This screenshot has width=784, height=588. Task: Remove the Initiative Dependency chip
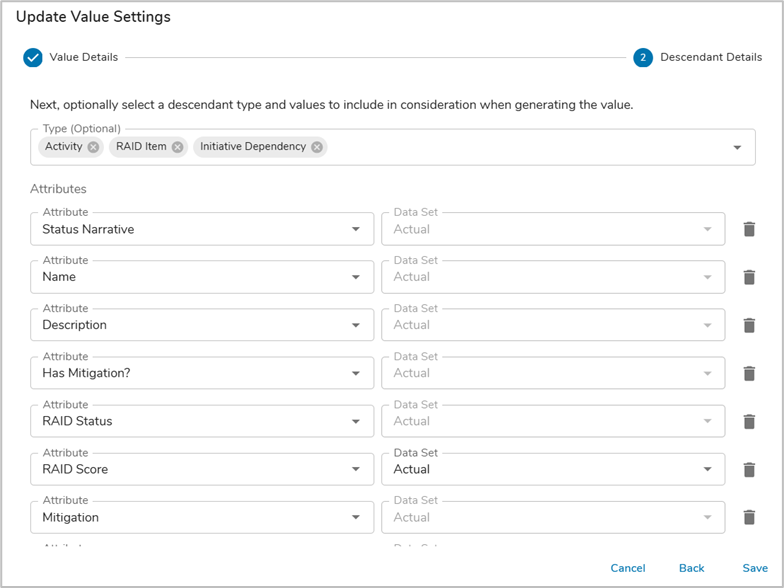pos(317,147)
